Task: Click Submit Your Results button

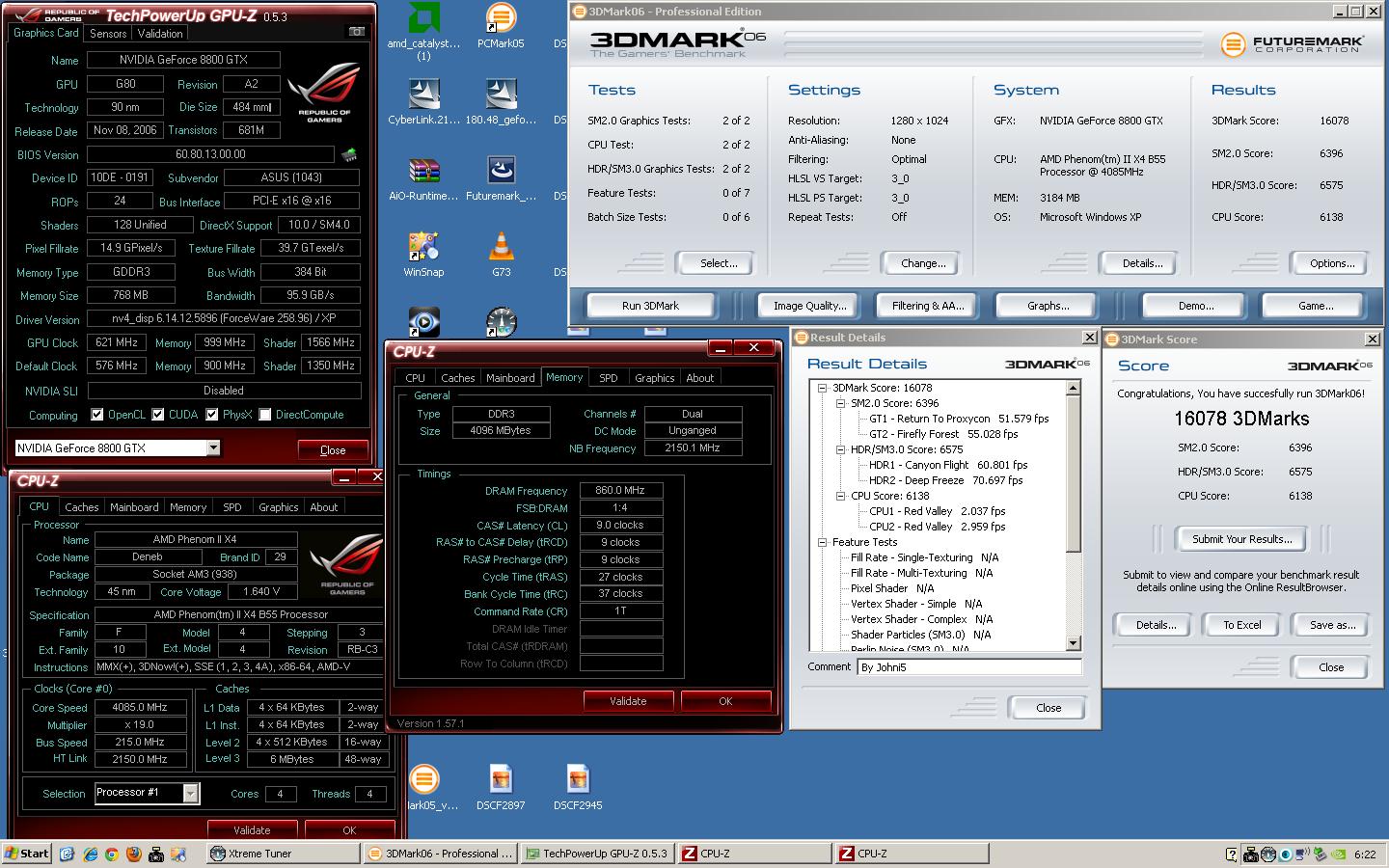Action: coord(1241,539)
